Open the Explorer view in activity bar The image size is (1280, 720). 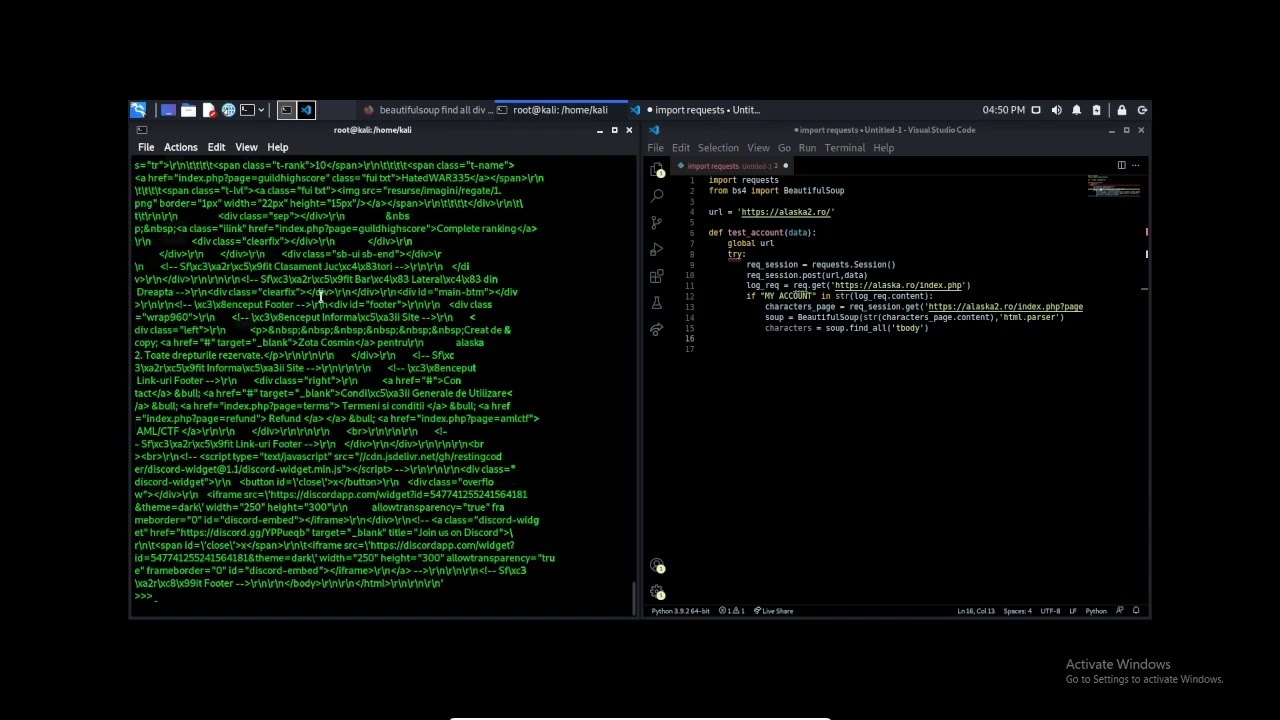657,170
